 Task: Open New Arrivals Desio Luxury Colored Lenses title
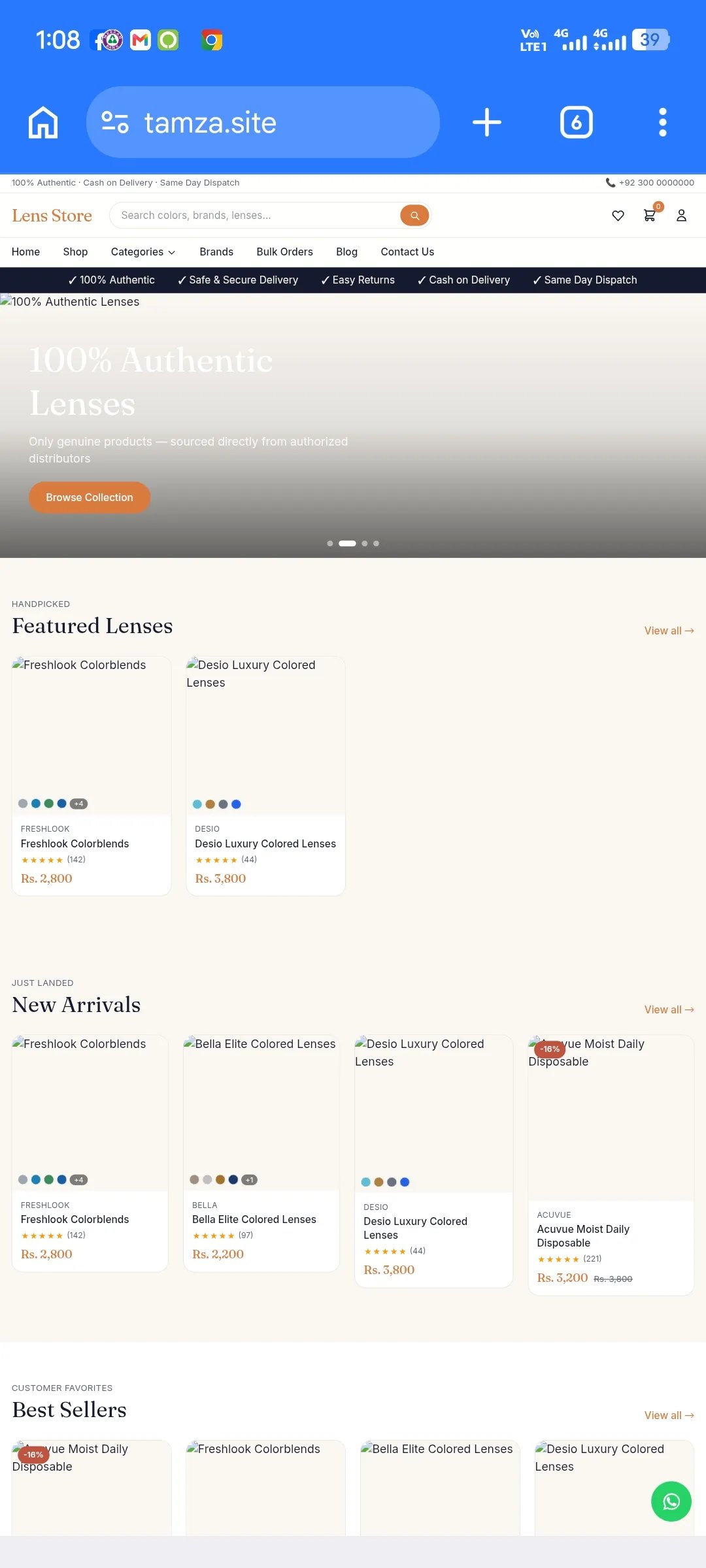[415, 1228]
